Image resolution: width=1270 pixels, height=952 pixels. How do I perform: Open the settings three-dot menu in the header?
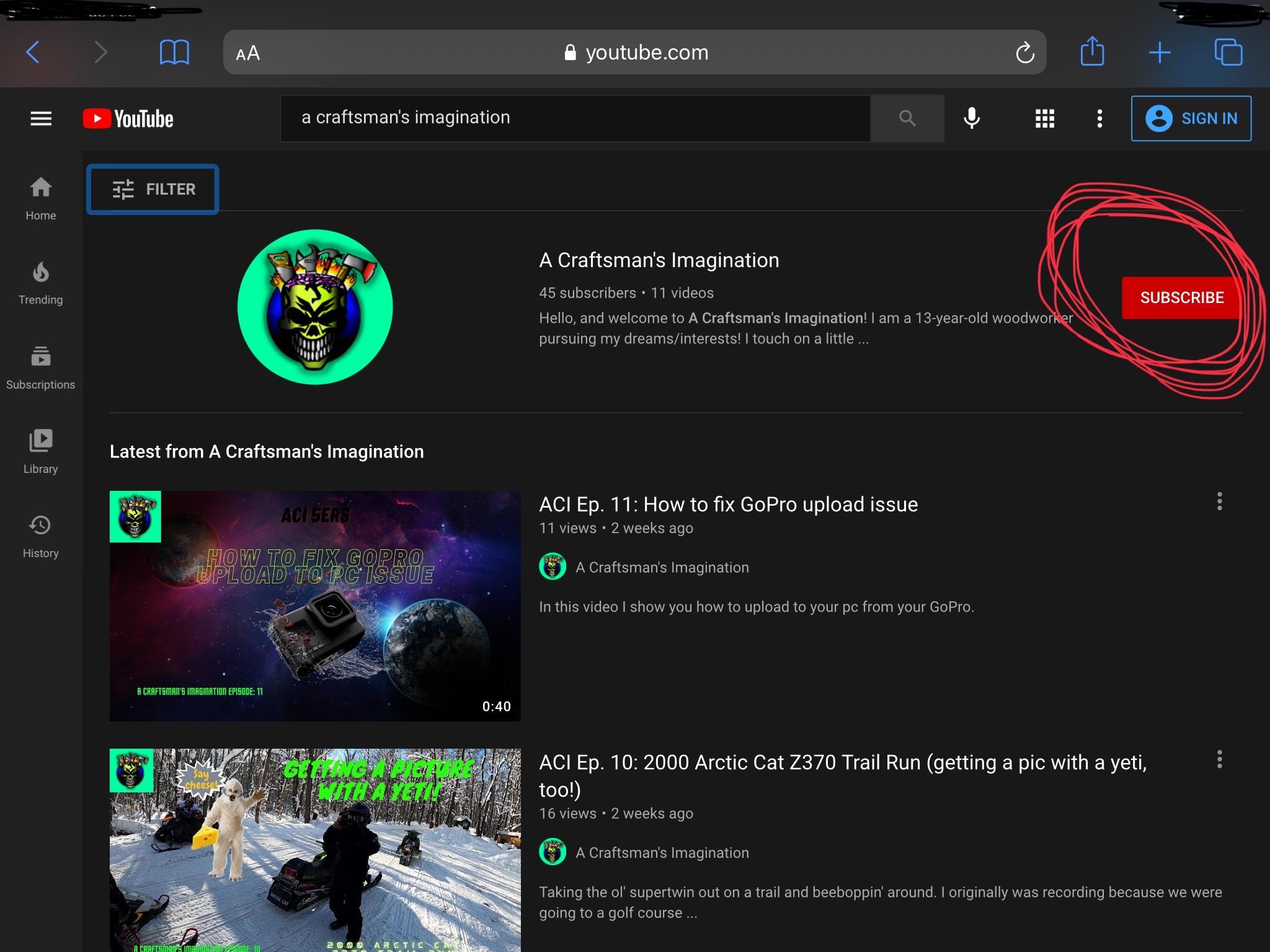click(x=1099, y=118)
